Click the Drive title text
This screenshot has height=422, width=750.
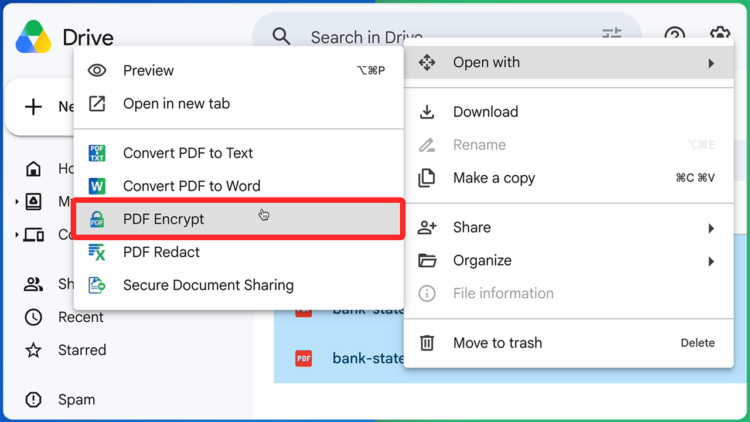(88, 37)
